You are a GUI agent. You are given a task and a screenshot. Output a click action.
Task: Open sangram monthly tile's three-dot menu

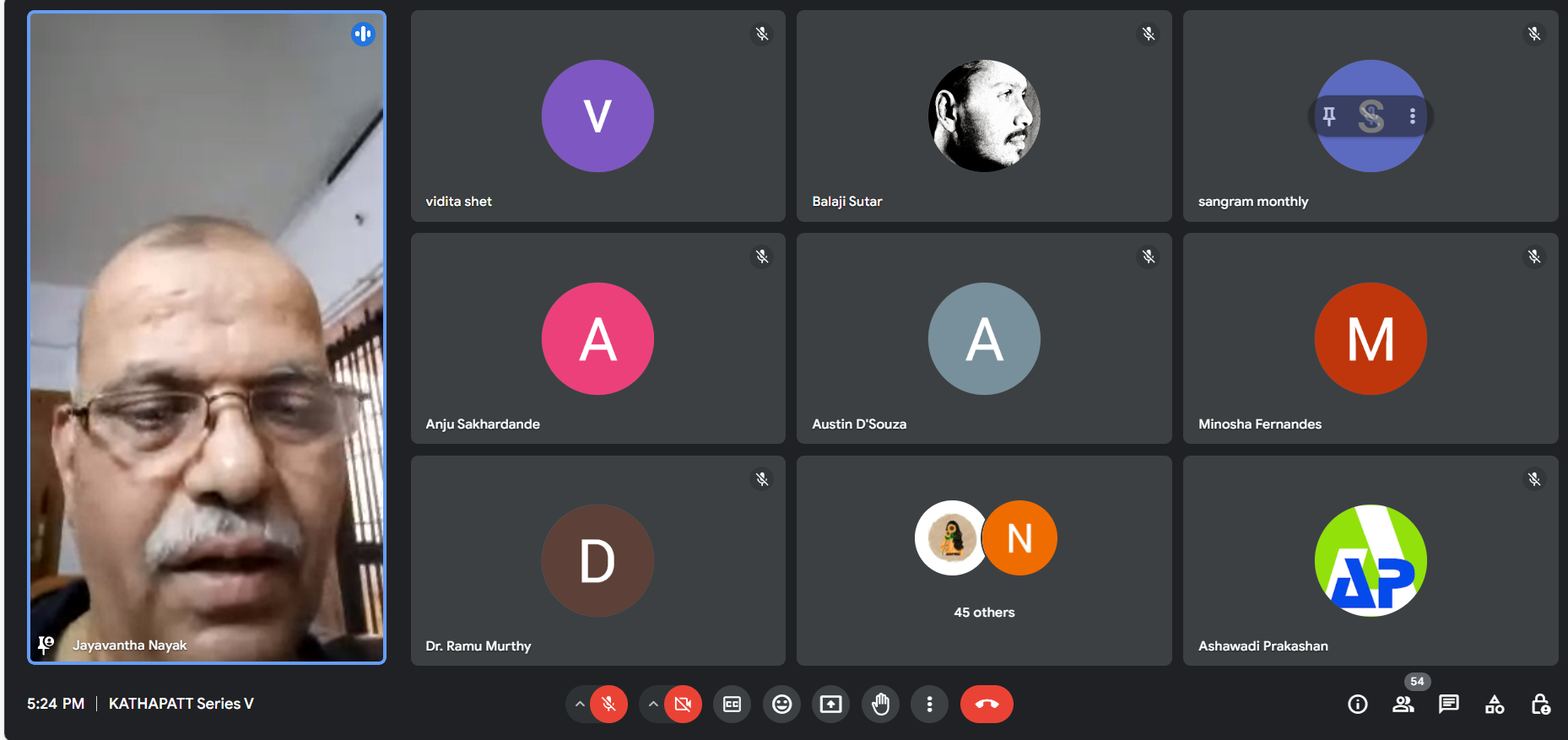click(1412, 116)
